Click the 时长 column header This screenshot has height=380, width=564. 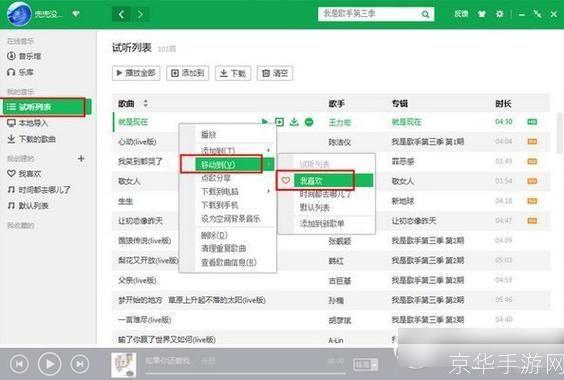(x=503, y=104)
